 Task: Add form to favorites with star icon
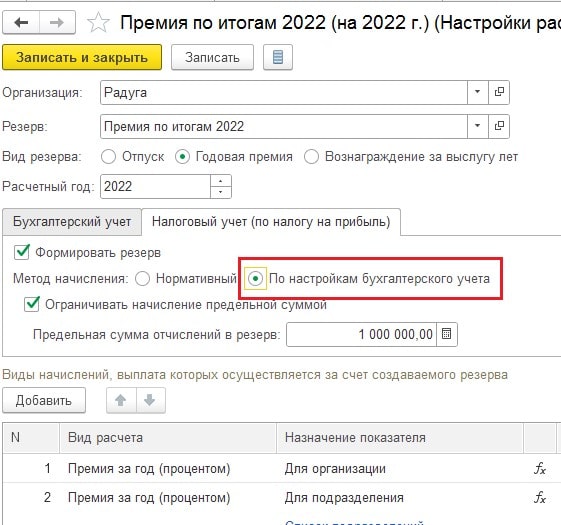pyautogui.click(x=98, y=23)
